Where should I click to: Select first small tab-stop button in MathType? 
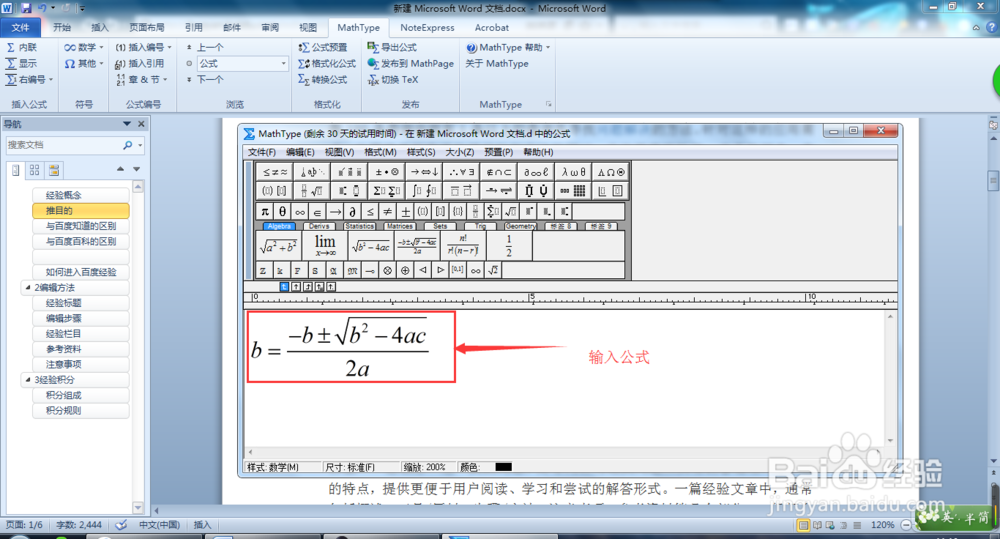point(284,287)
